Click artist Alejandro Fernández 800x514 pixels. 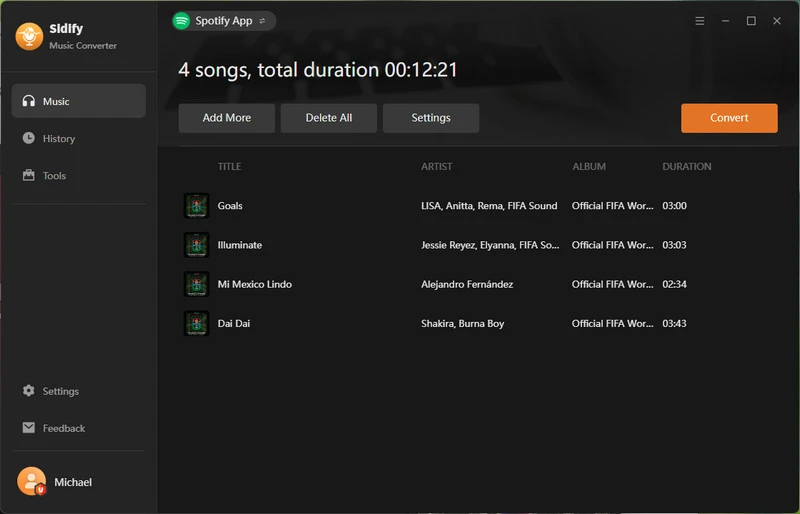(467, 284)
